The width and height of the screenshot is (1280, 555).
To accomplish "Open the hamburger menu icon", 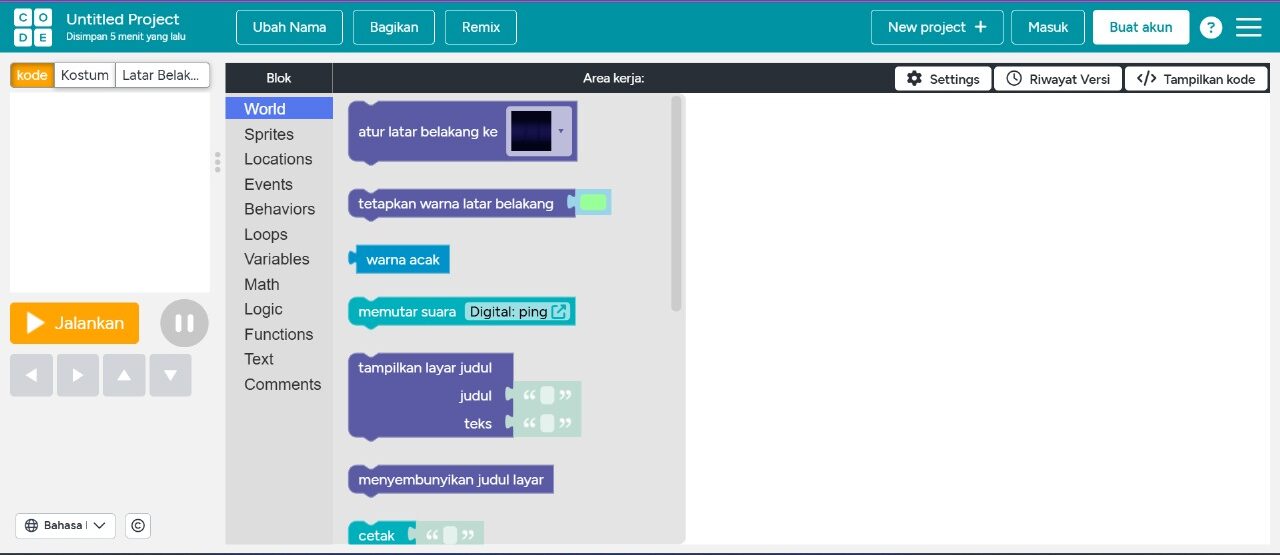I will coord(1249,28).
